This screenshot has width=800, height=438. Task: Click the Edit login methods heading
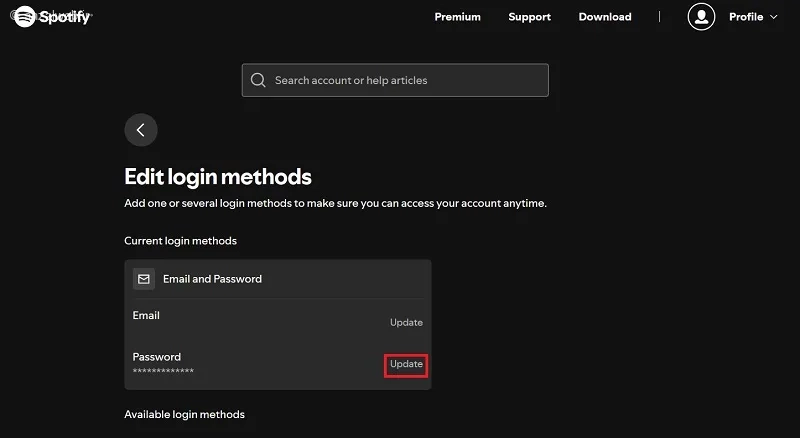point(218,177)
